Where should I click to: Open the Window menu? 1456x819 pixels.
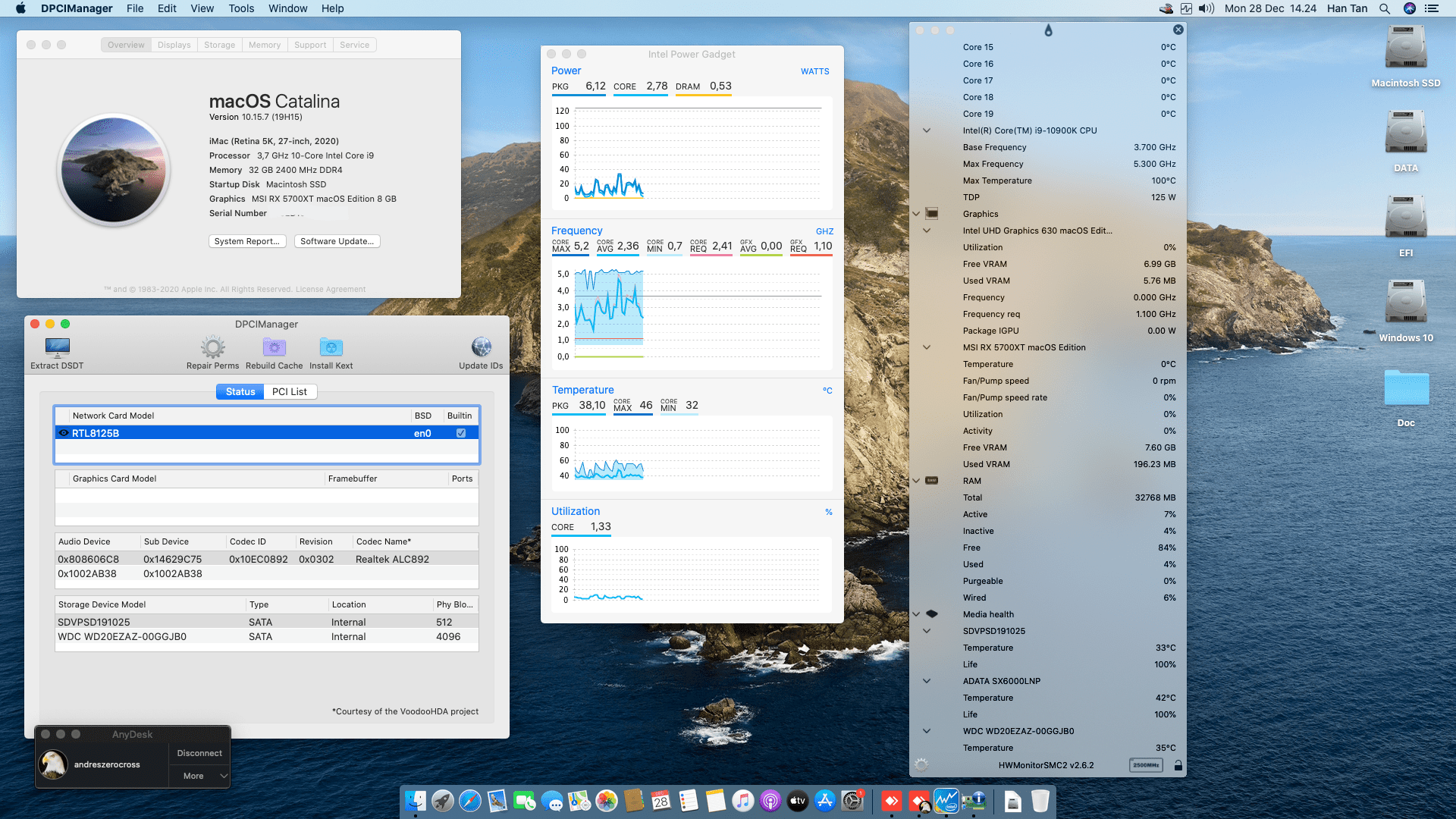pos(287,8)
